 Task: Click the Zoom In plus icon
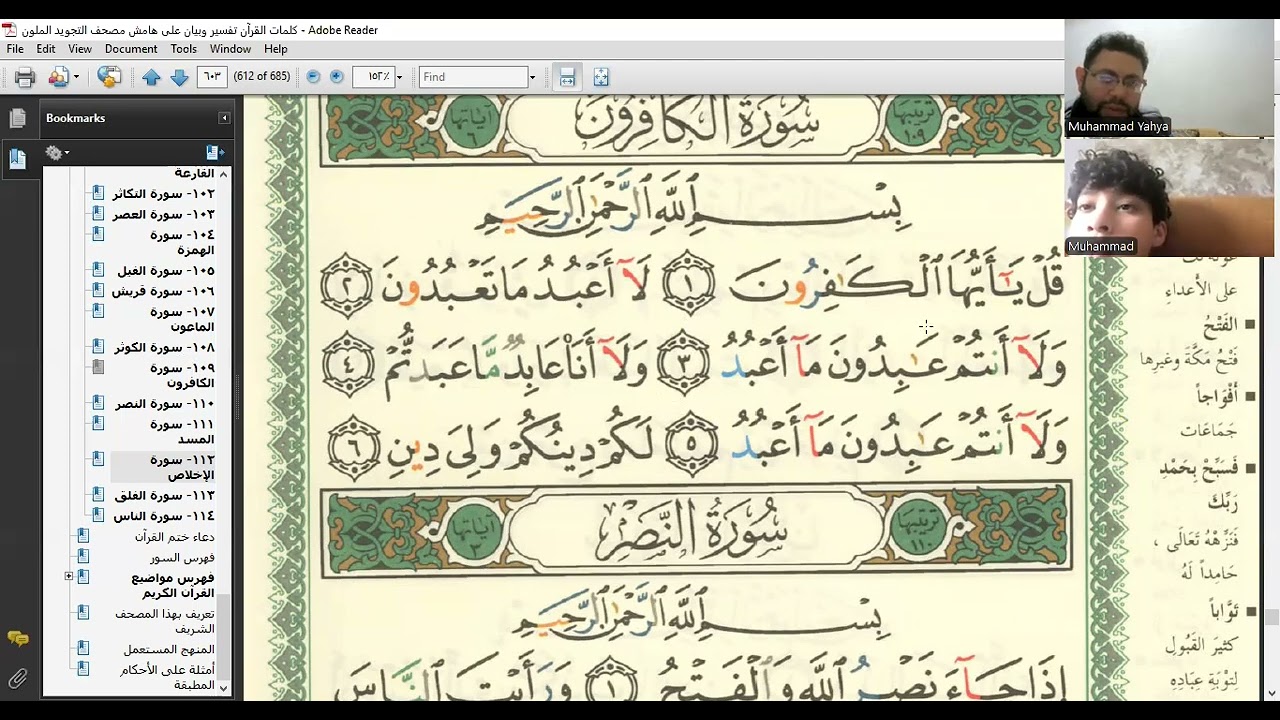tap(337, 77)
